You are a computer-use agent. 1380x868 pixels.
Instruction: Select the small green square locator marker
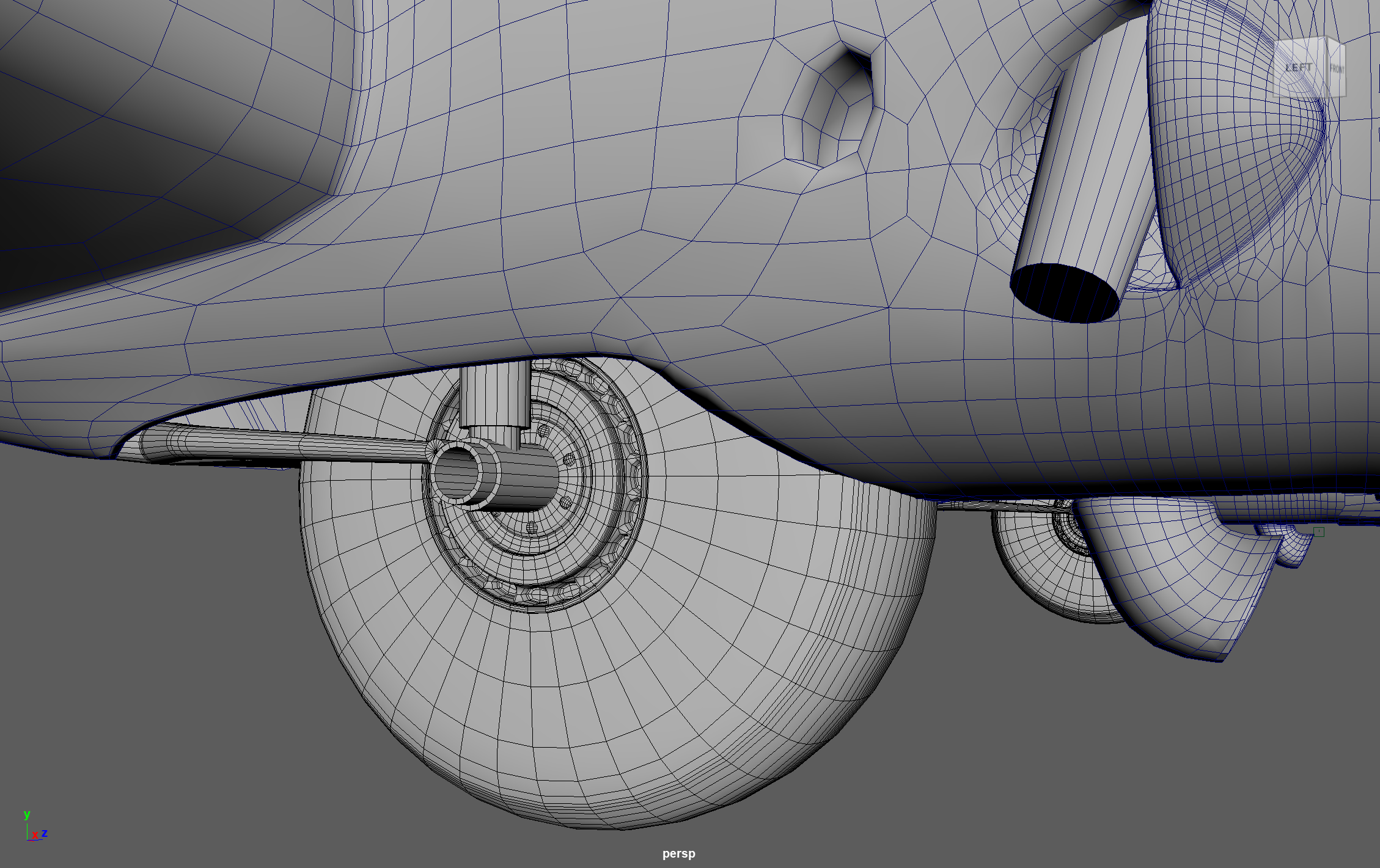(x=1318, y=532)
